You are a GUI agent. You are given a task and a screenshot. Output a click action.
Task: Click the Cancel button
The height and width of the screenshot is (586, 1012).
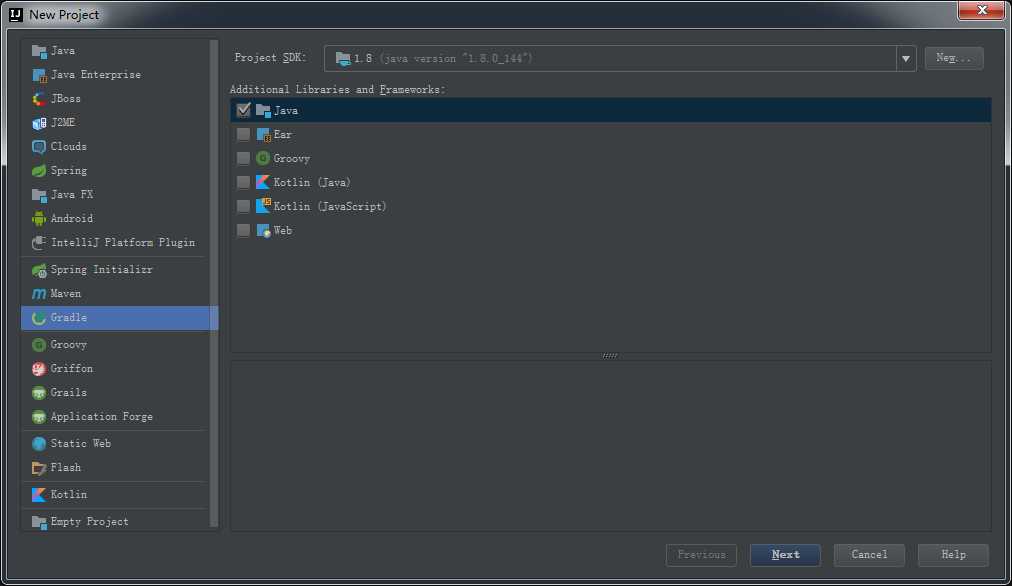point(869,554)
